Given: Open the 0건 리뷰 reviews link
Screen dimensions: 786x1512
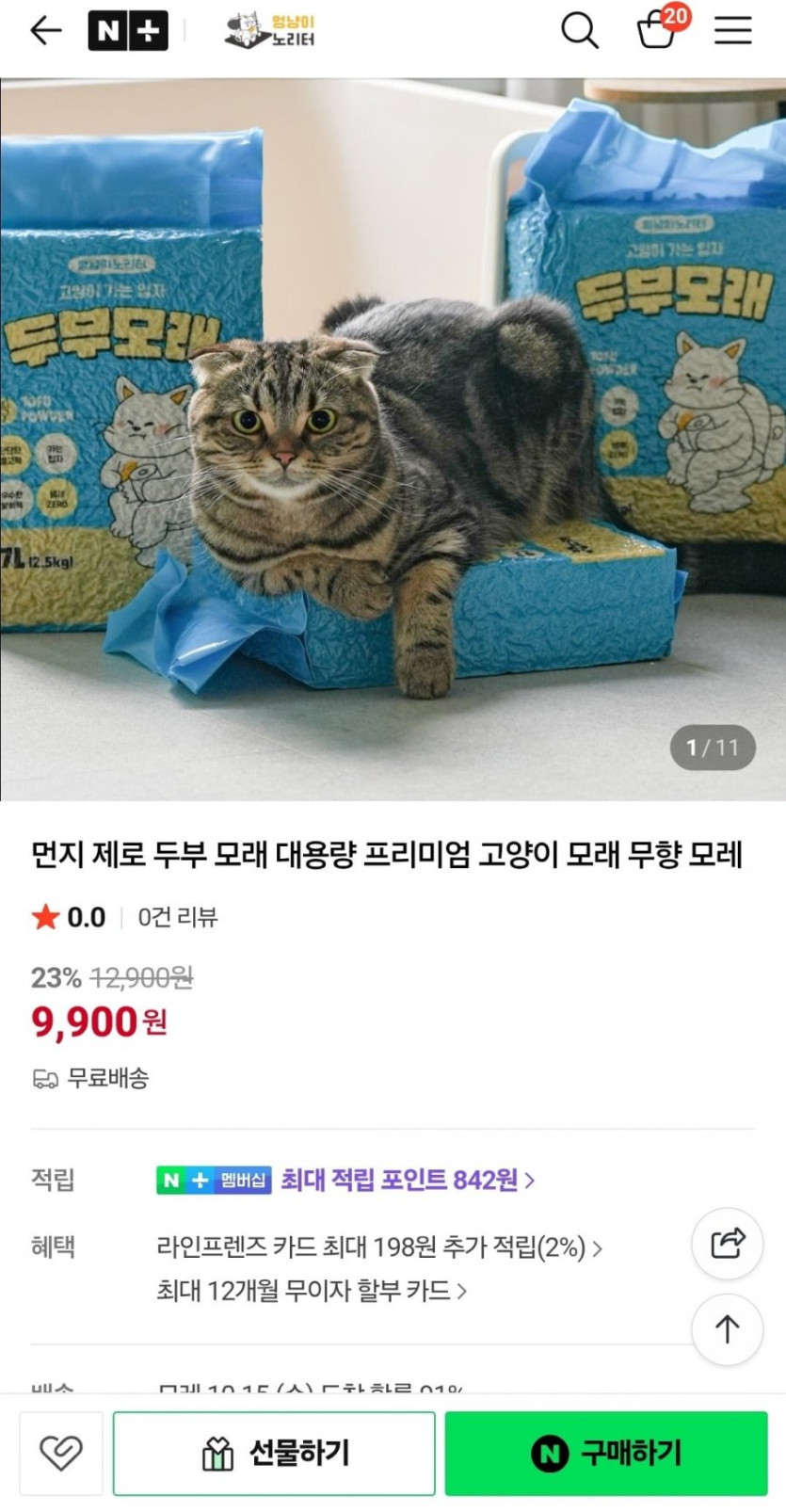Looking at the screenshot, I should 177,917.
